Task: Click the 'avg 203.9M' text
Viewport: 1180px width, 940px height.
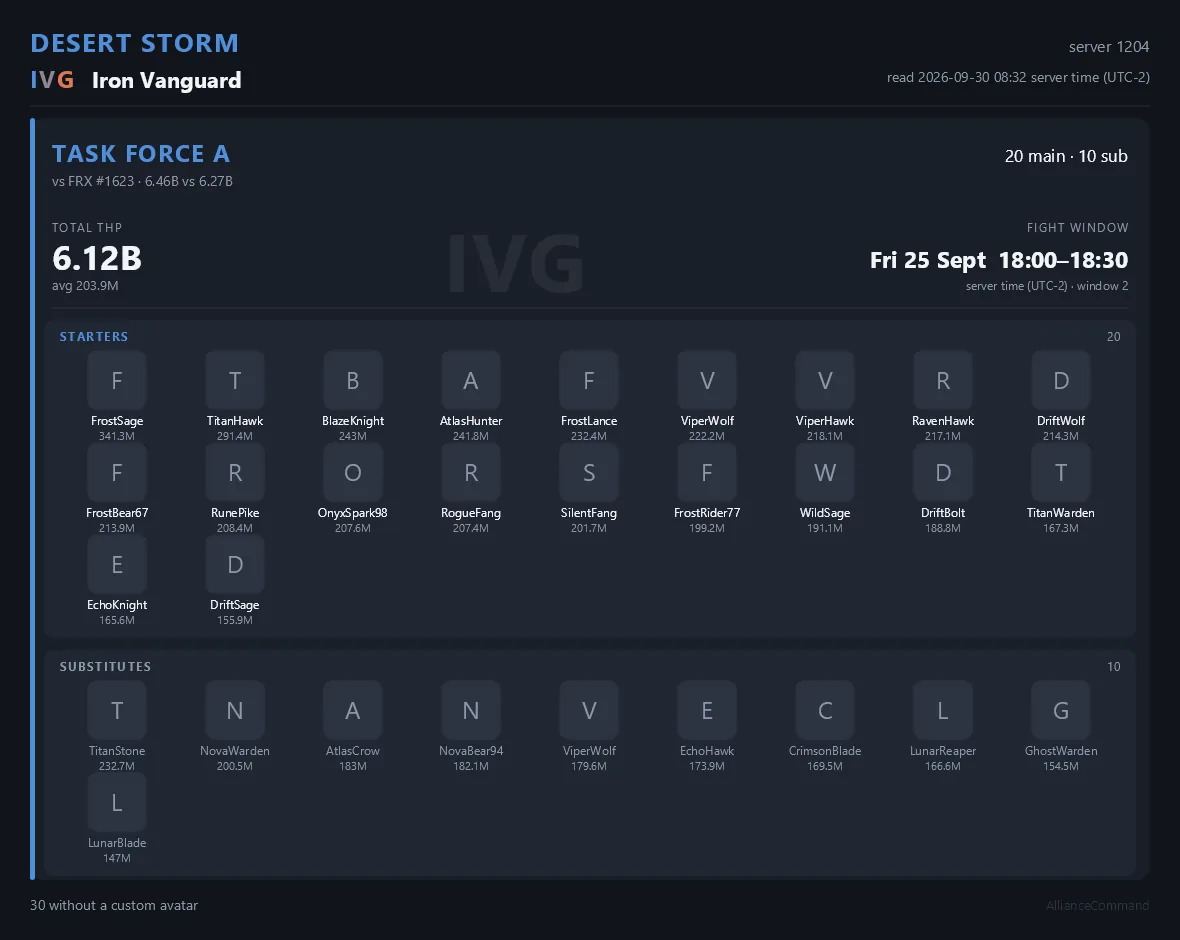Action: tap(85, 285)
